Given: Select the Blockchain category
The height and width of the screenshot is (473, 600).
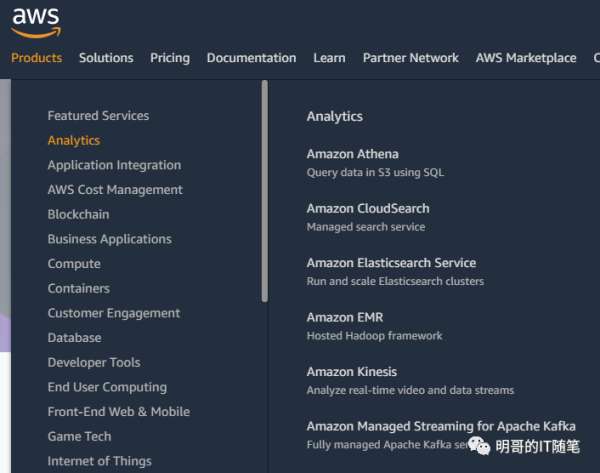Looking at the screenshot, I should coord(78,214).
